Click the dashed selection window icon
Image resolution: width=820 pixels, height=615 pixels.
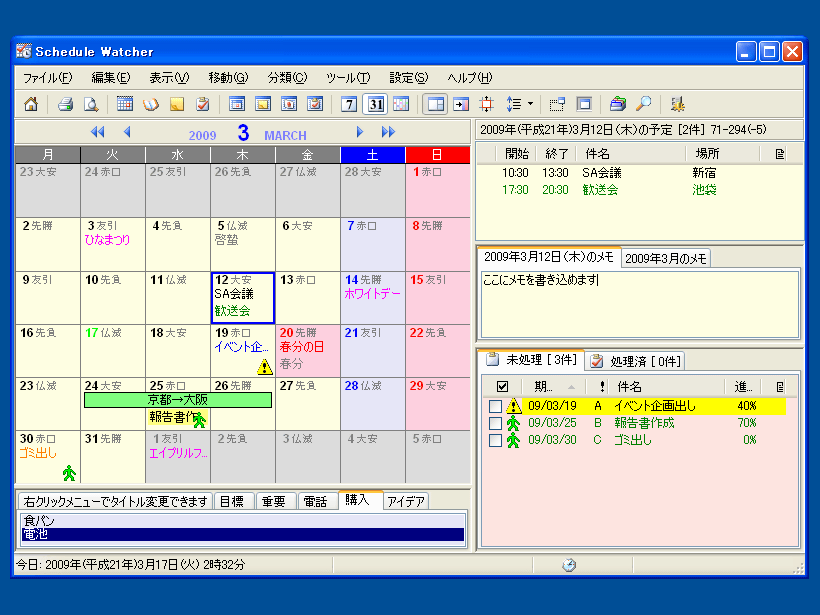tap(557, 104)
